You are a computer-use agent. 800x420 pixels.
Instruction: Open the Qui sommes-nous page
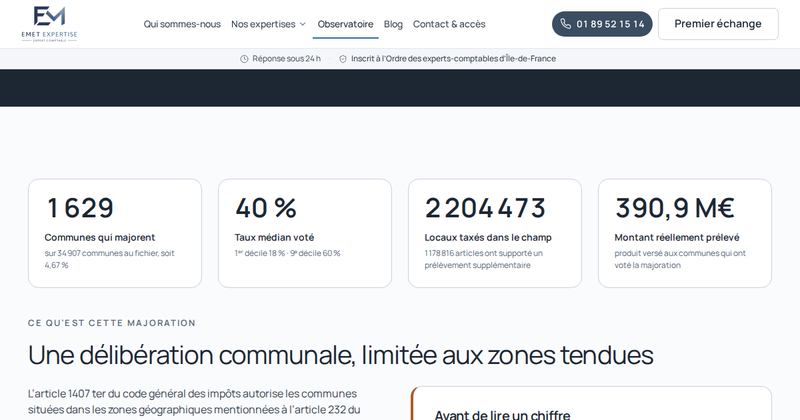coord(182,24)
